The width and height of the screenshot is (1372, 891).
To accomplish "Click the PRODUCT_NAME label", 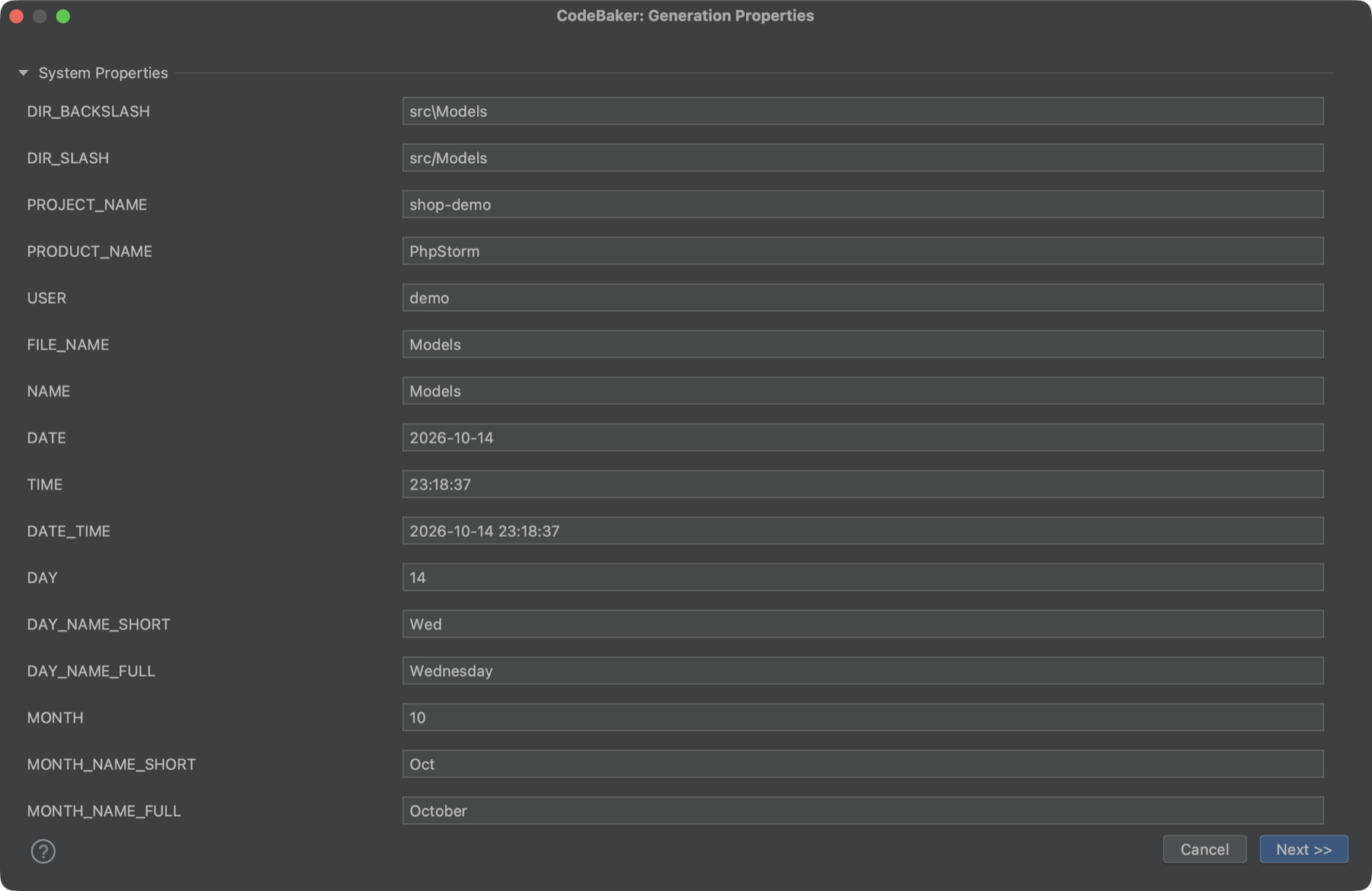I will click(89, 252).
